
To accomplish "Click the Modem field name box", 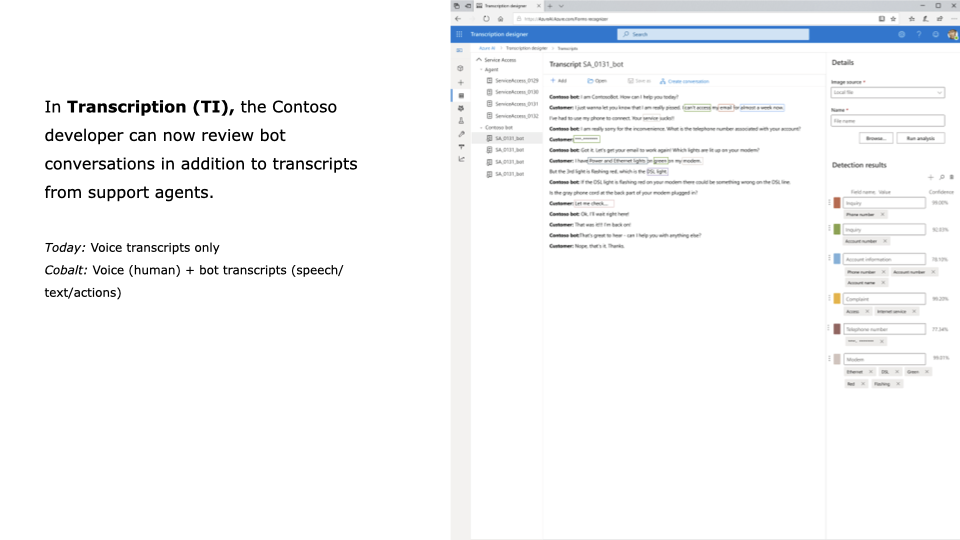I will pyautogui.click(x=884, y=359).
